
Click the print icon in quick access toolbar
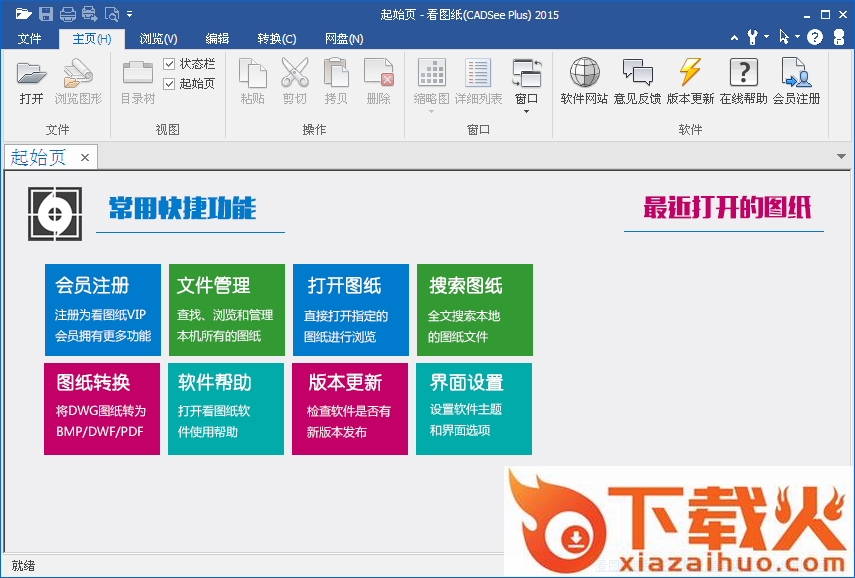68,14
